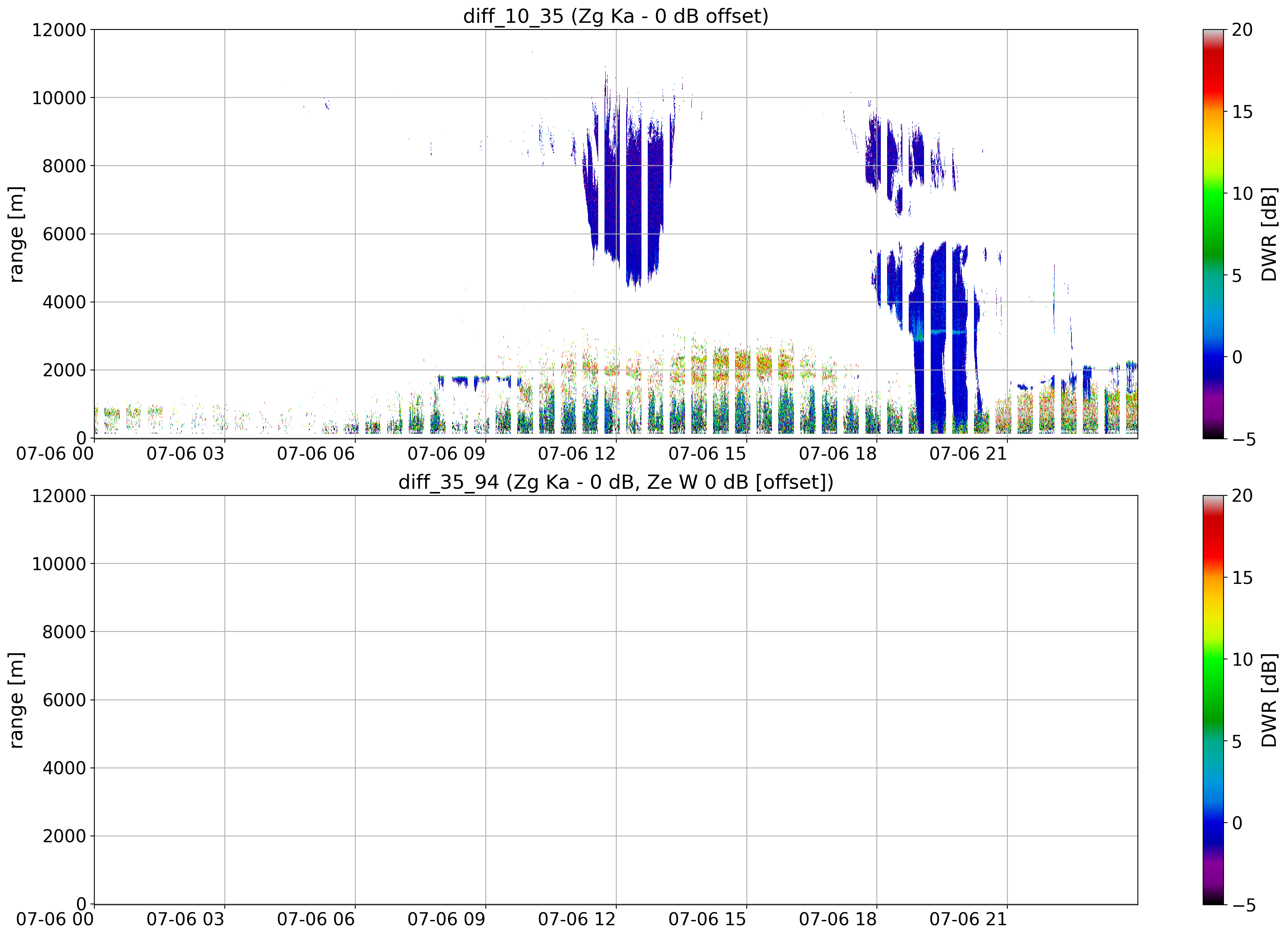Click the 07-06 03 tick under diff_10_35 plot
The height and width of the screenshot is (937, 1288).
185,453
